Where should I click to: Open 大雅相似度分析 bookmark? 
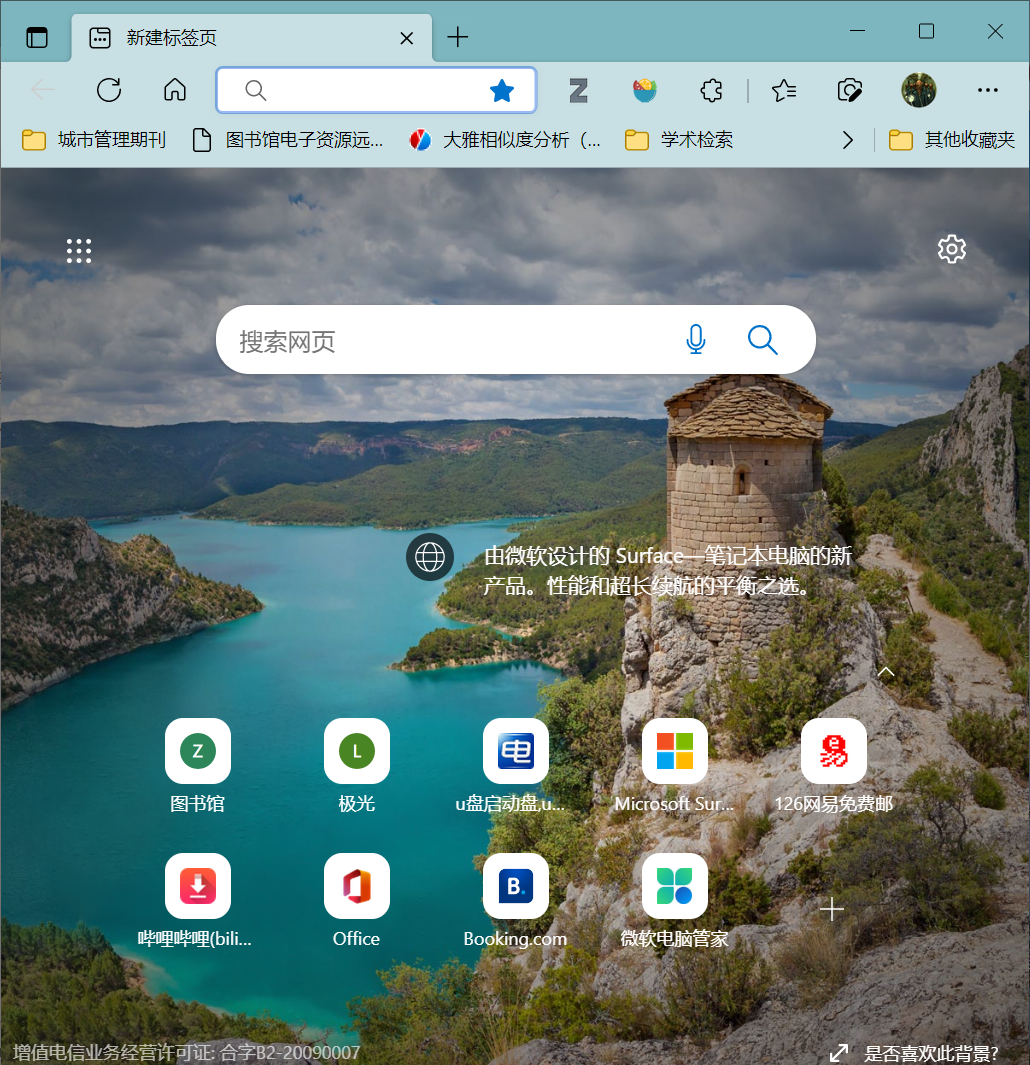point(505,140)
